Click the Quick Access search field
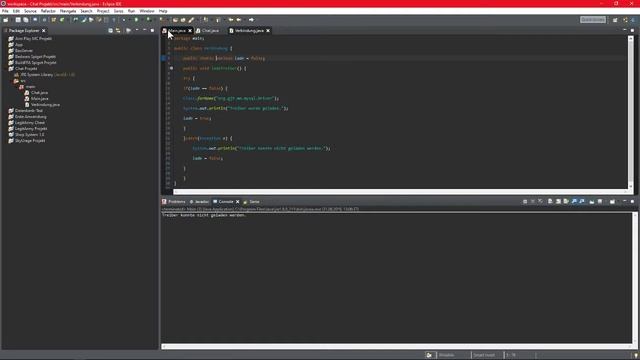Viewport: 640px width, 360px height. (x=593, y=20)
